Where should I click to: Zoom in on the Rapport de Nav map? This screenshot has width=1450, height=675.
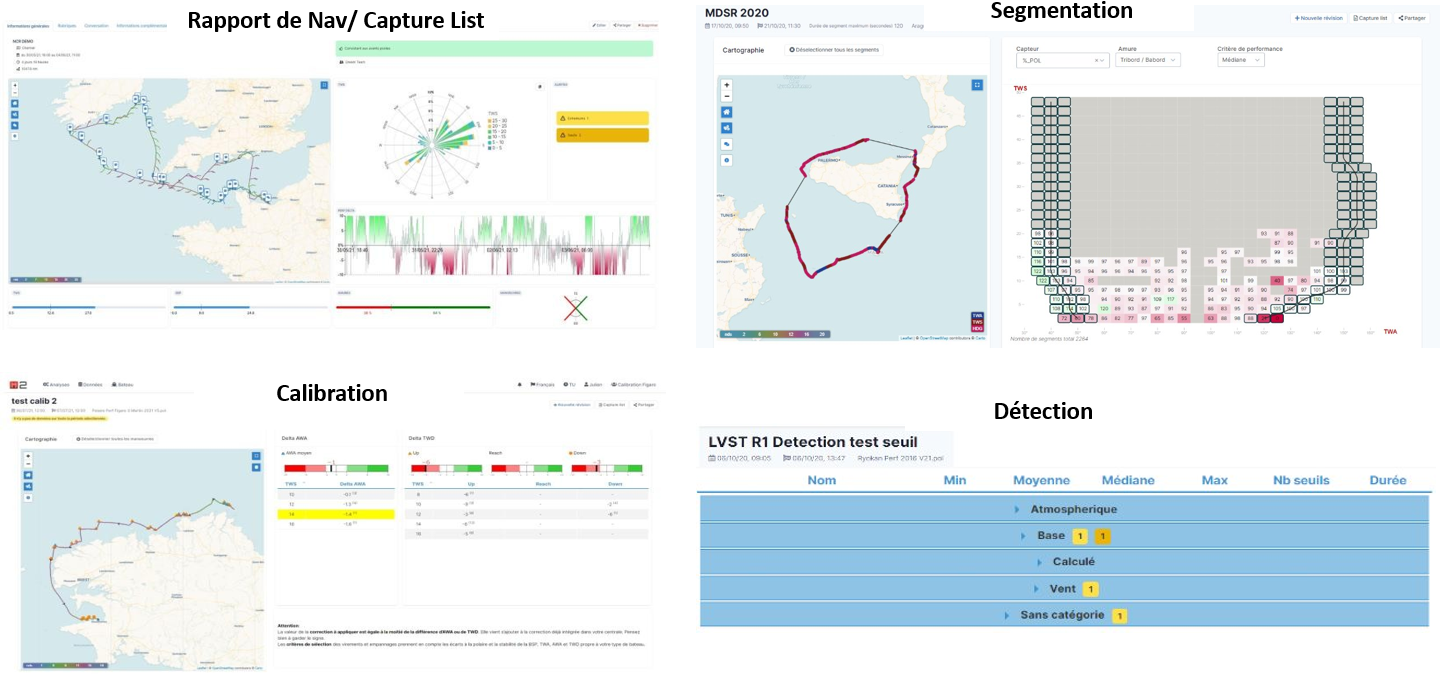click(x=15, y=85)
